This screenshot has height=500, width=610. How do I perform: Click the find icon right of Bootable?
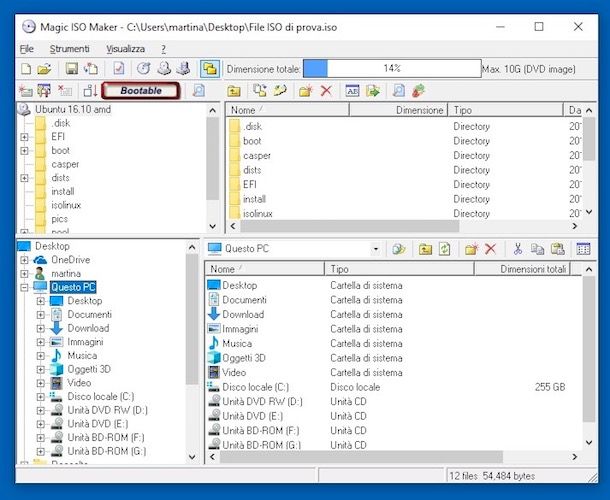pos(198,91)
